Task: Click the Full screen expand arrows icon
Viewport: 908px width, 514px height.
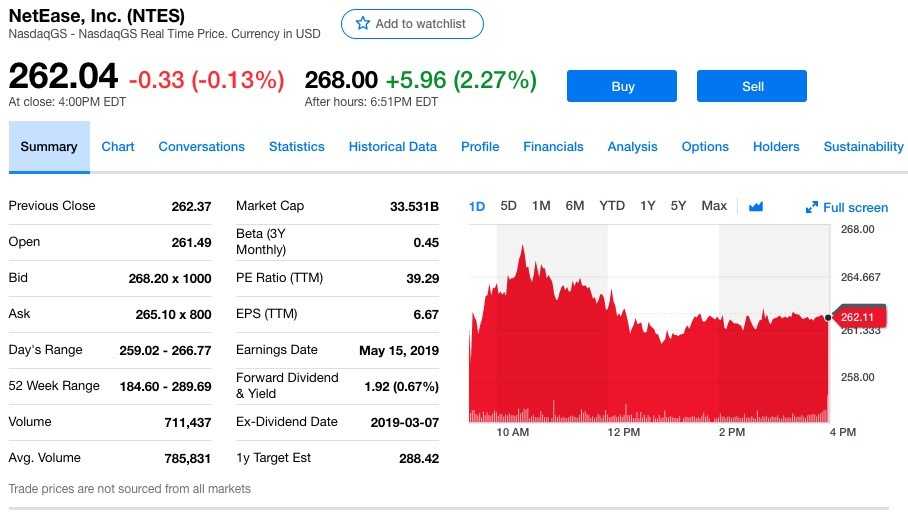Action: coord(811,207)
